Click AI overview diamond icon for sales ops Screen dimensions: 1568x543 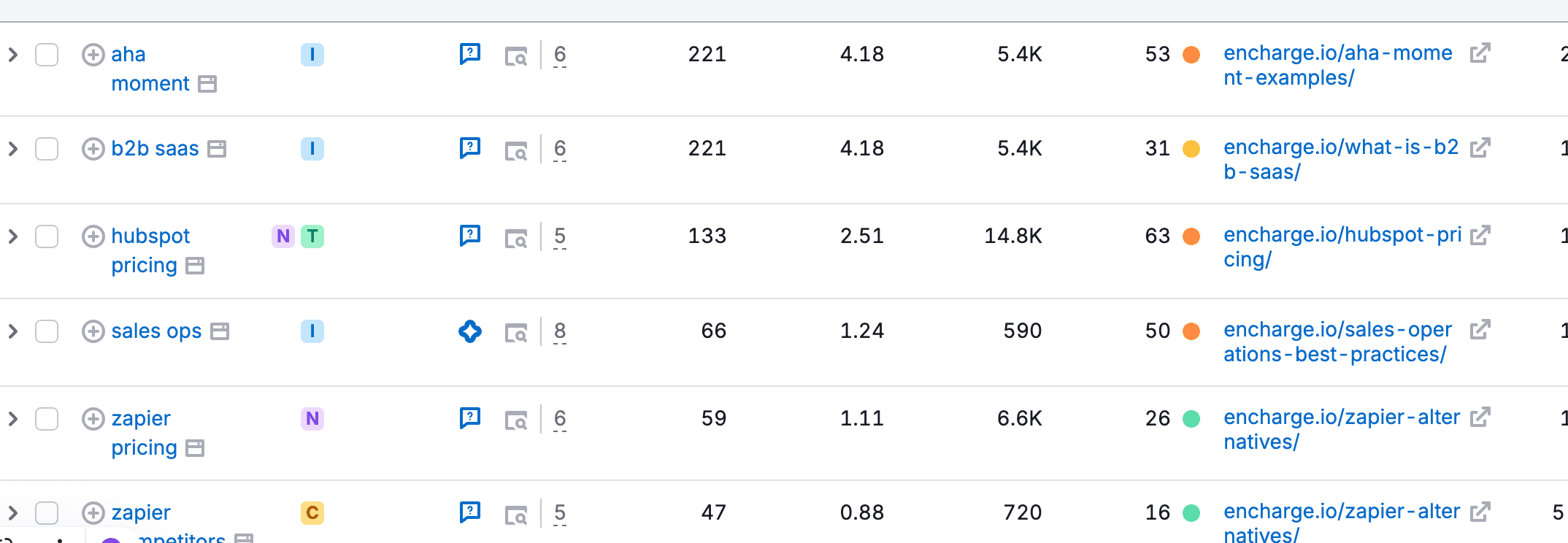point(470,331)
